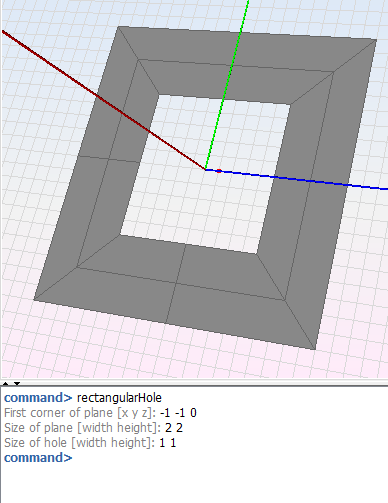The width and height of the screenshot is (388, 503).
Task: Click the plate's top-left outer corner
Action: 119,26
